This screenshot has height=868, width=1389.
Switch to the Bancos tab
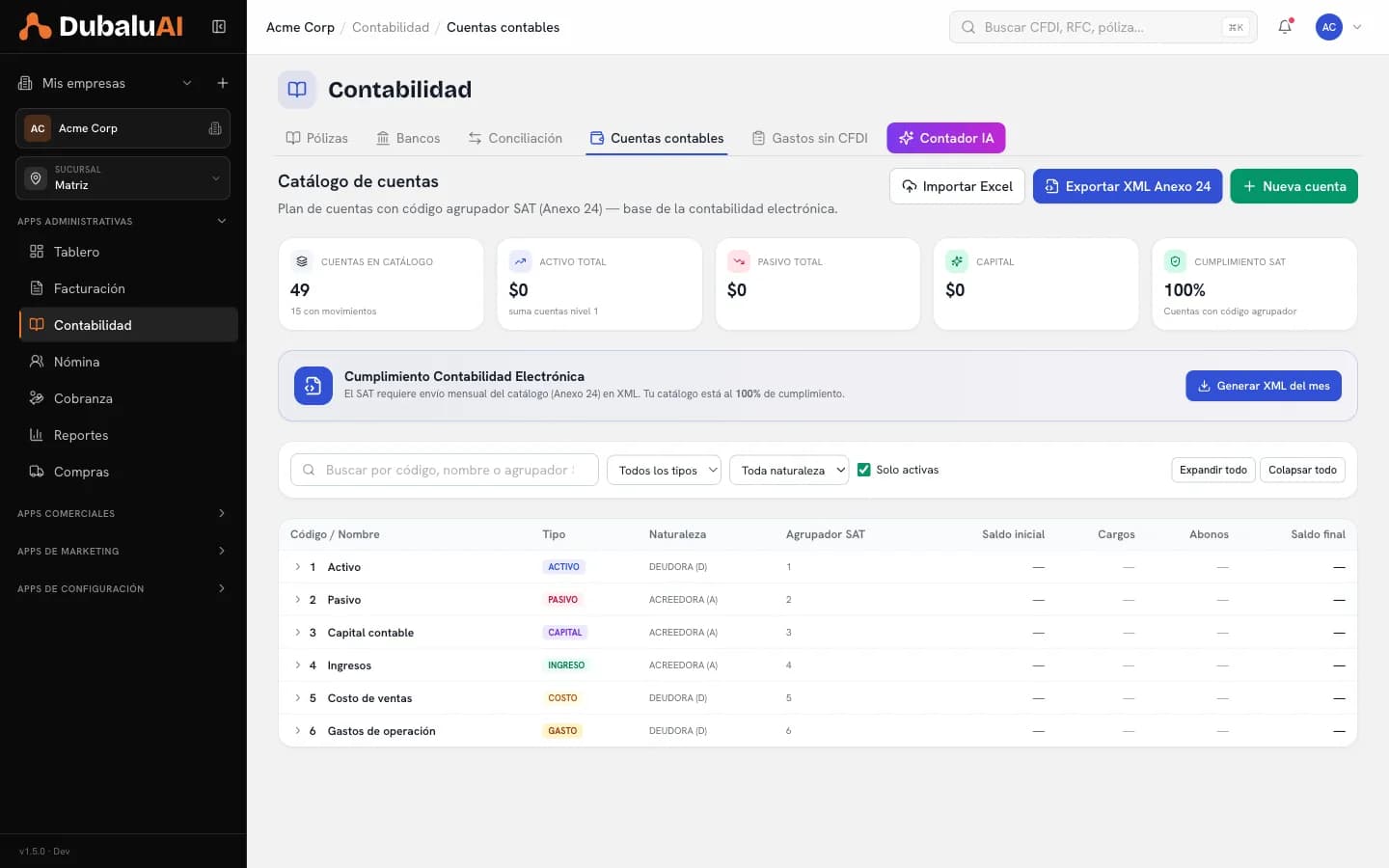[408, 138]
